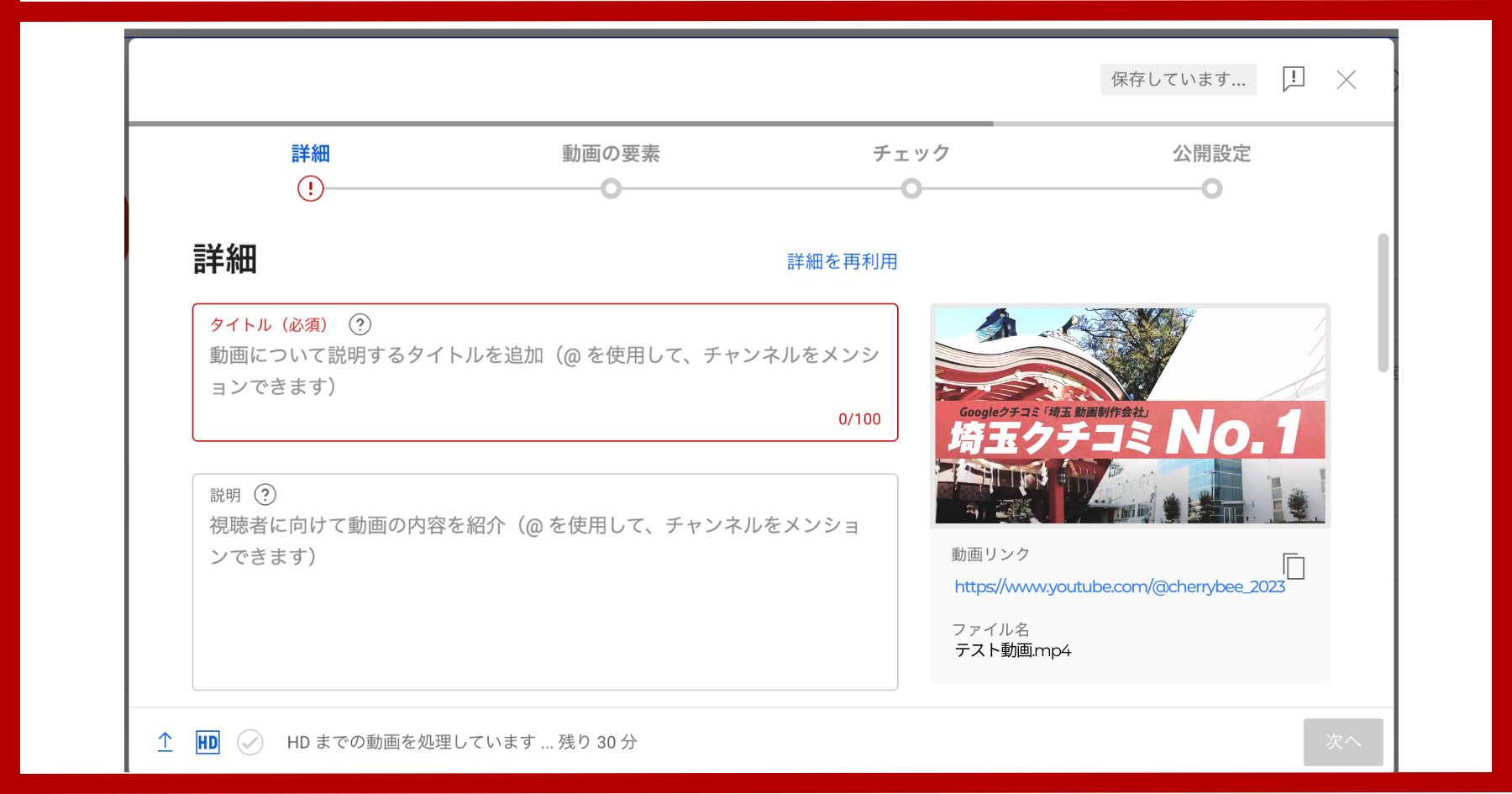Click the video thumbnail preview
This screenshot has height=794, width=1512.
[x=1130, y=415]
